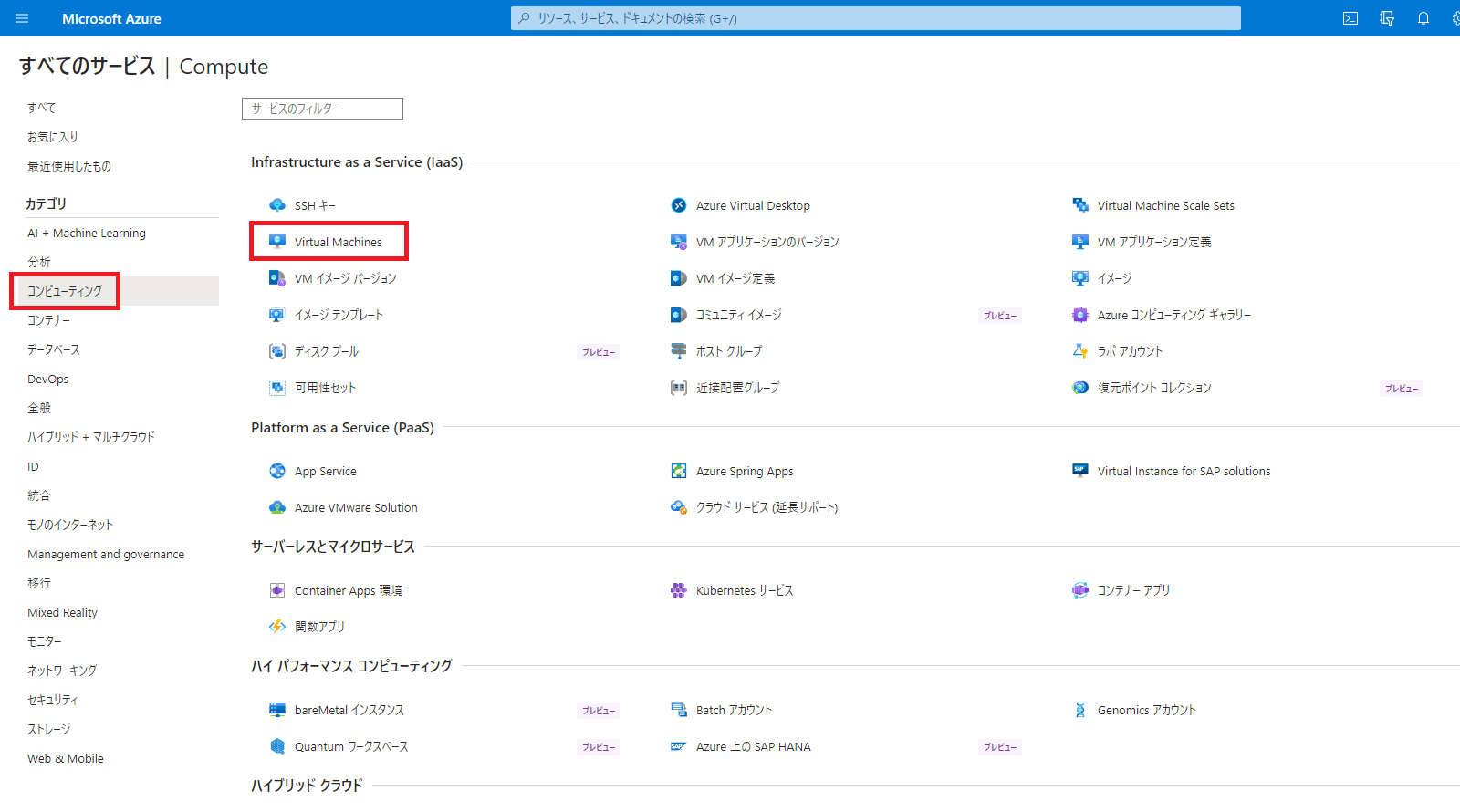Select the ネットワーキング category
Screen dimensions: 1460x812
[62, 671]
